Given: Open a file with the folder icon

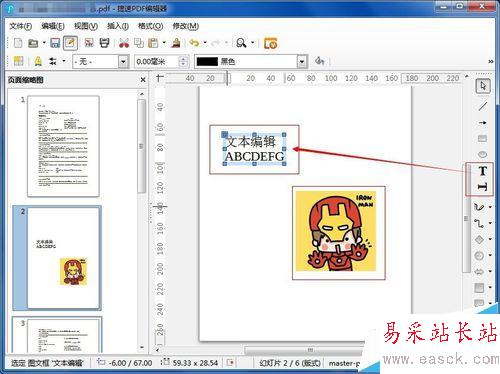Looking at the screenshot, I should click(x=33, y=43).
